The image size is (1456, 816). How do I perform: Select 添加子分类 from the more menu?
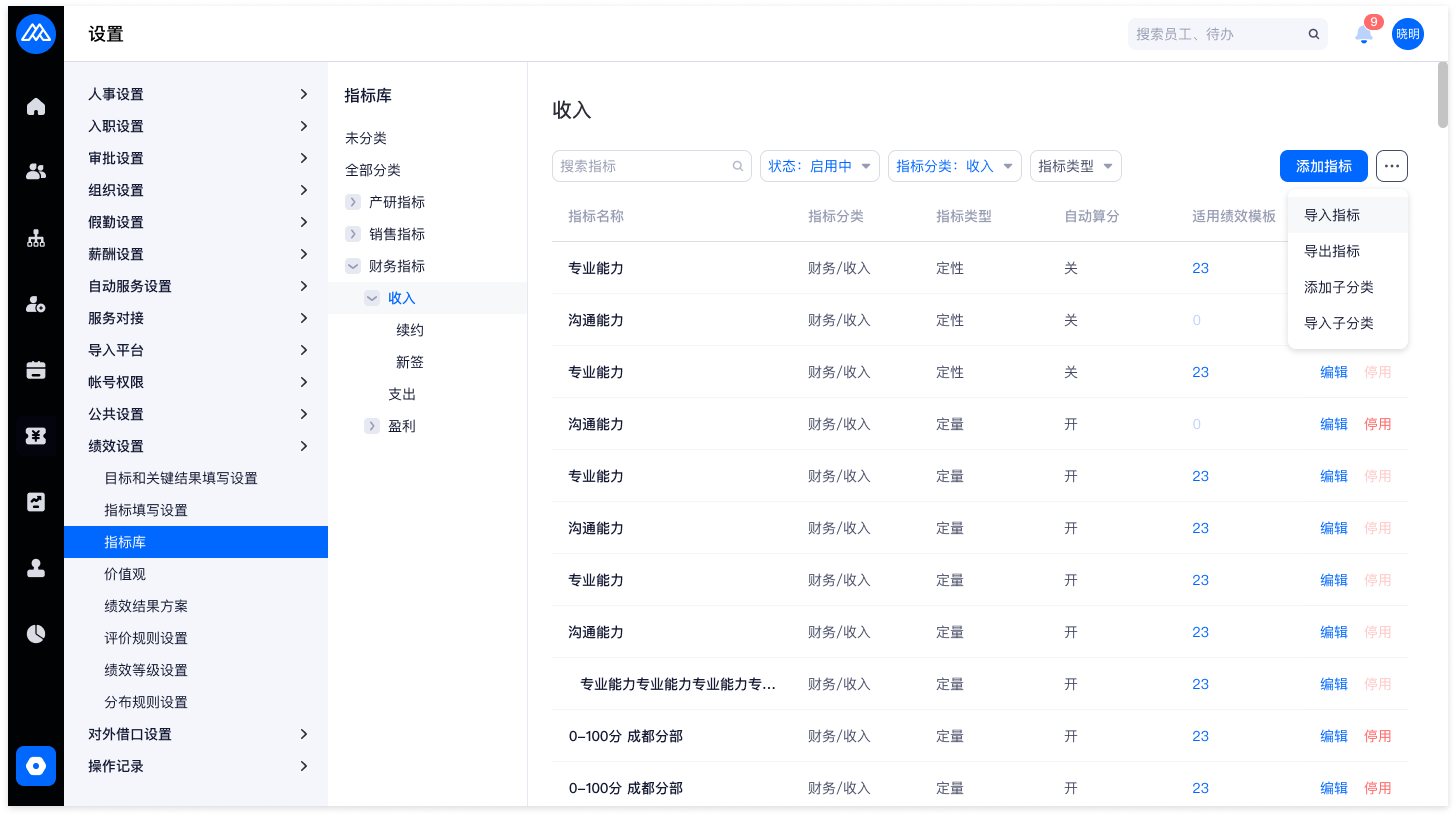(x=1338, y=287)
